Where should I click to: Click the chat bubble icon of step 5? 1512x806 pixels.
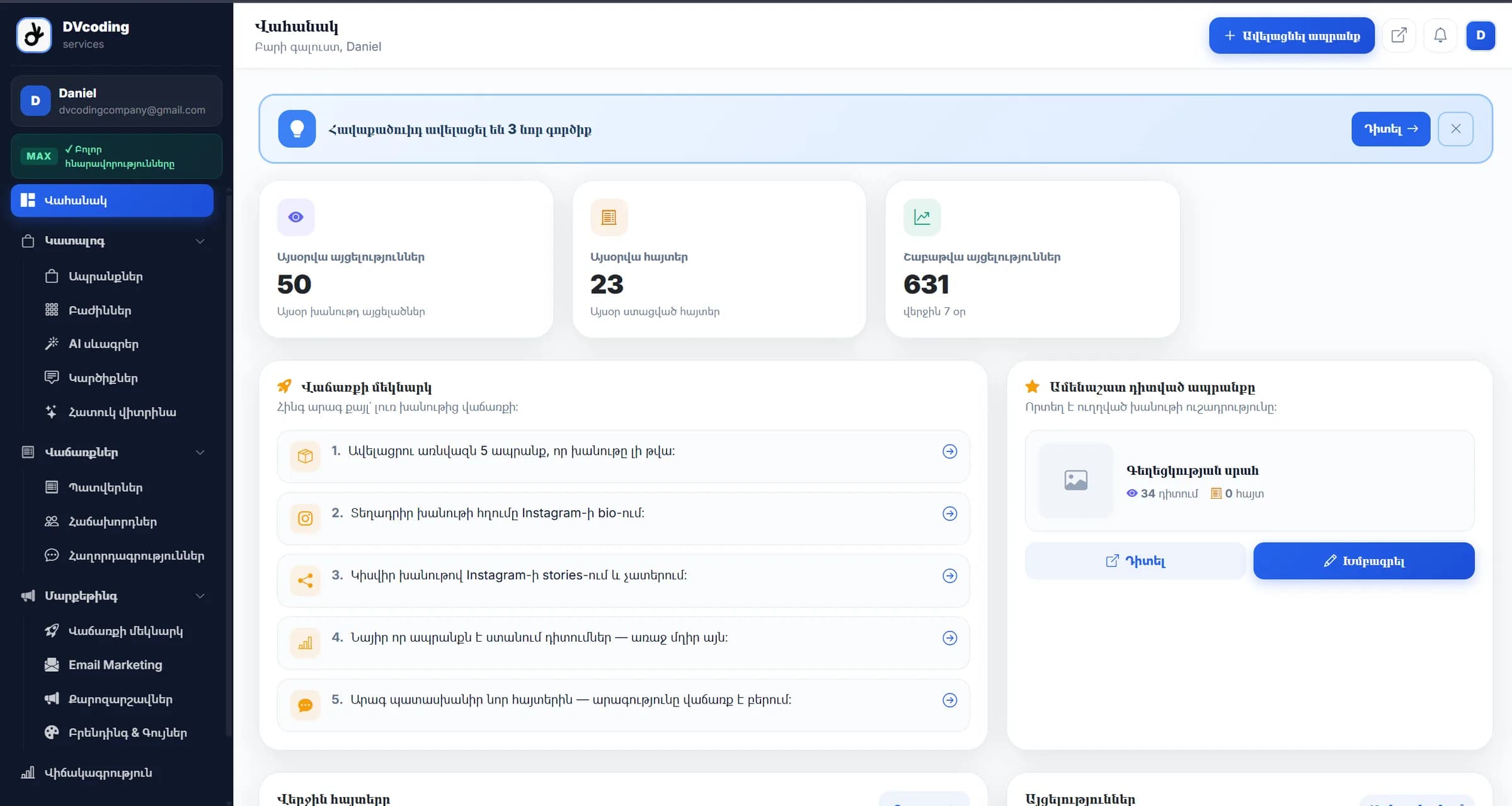(305, 705)
